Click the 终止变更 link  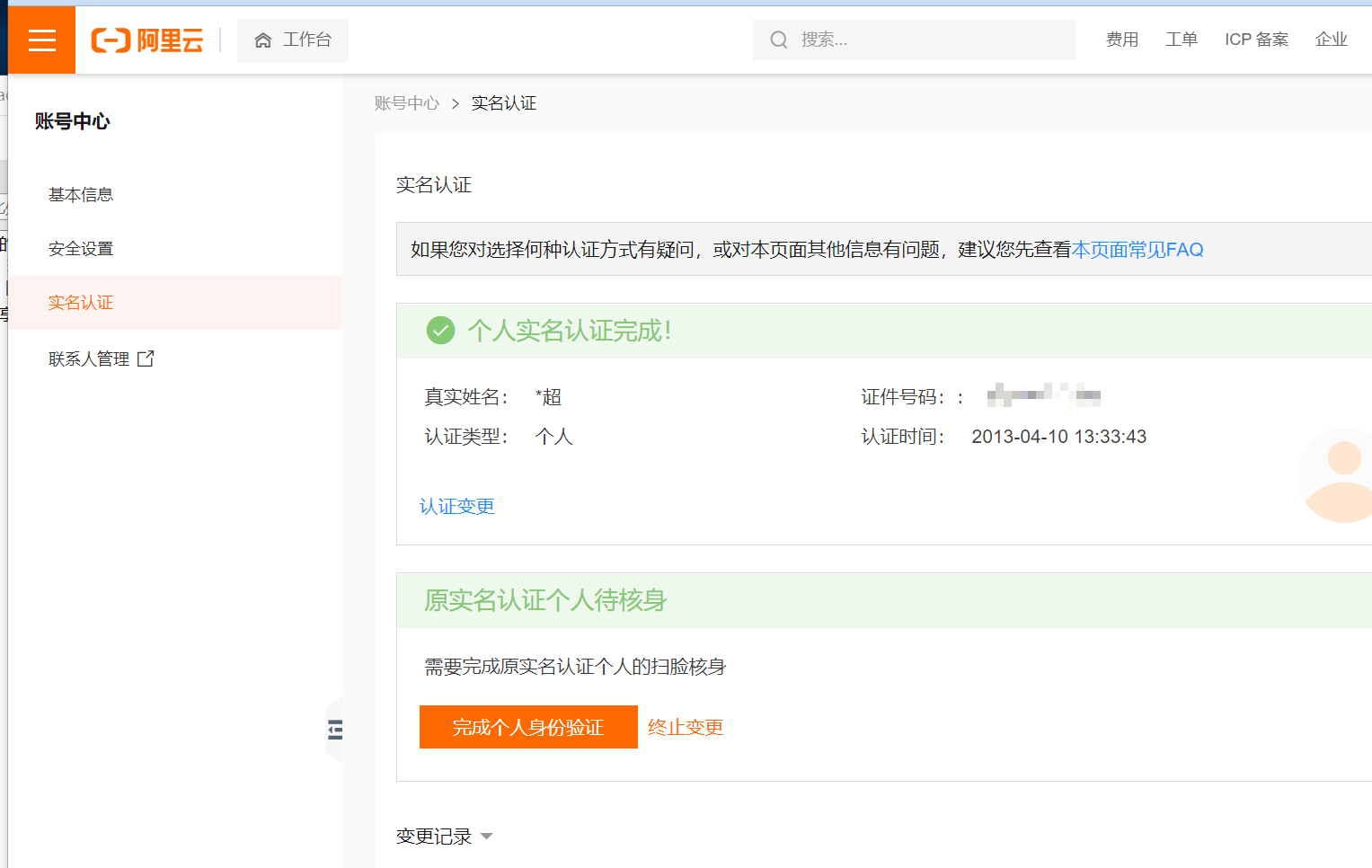click(x=686, y=727)
